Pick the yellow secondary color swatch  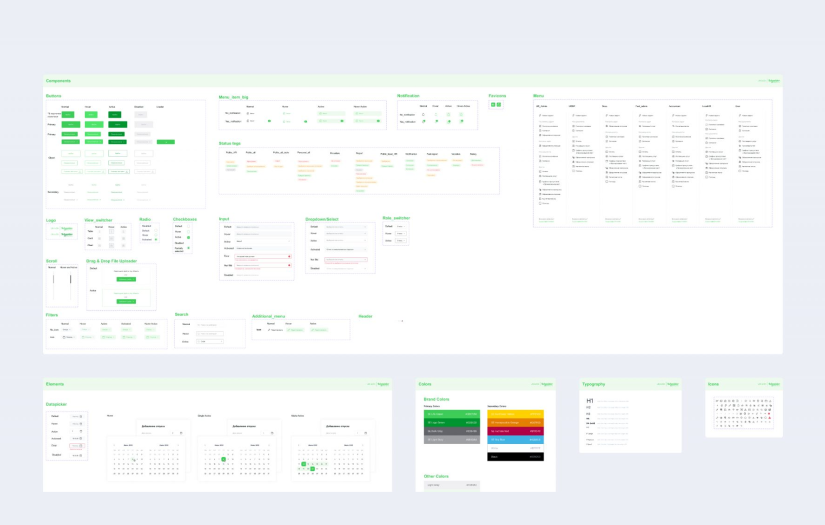pyautogui.click(x=515, y=414)
